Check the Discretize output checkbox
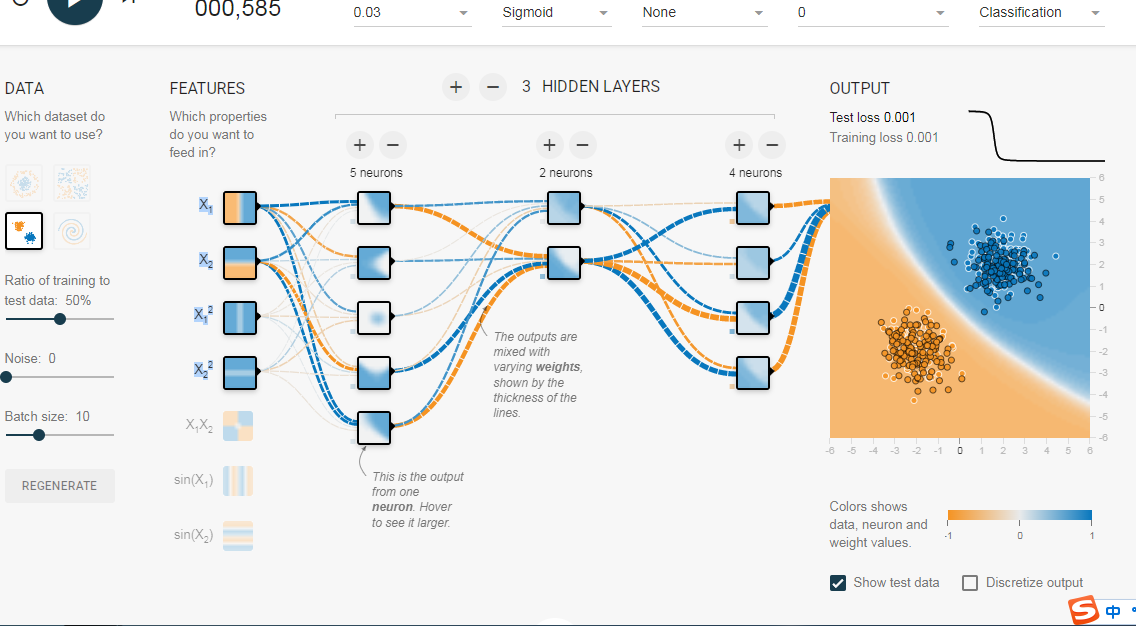The height and width of the screenshot is (626, 1136). coord(970,583)
